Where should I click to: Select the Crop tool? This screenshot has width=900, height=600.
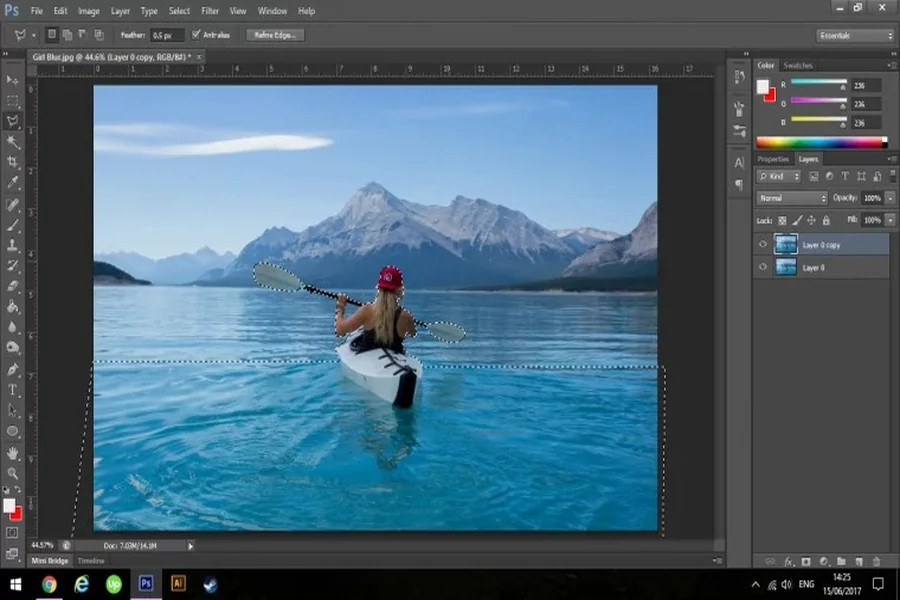(13, 162)
